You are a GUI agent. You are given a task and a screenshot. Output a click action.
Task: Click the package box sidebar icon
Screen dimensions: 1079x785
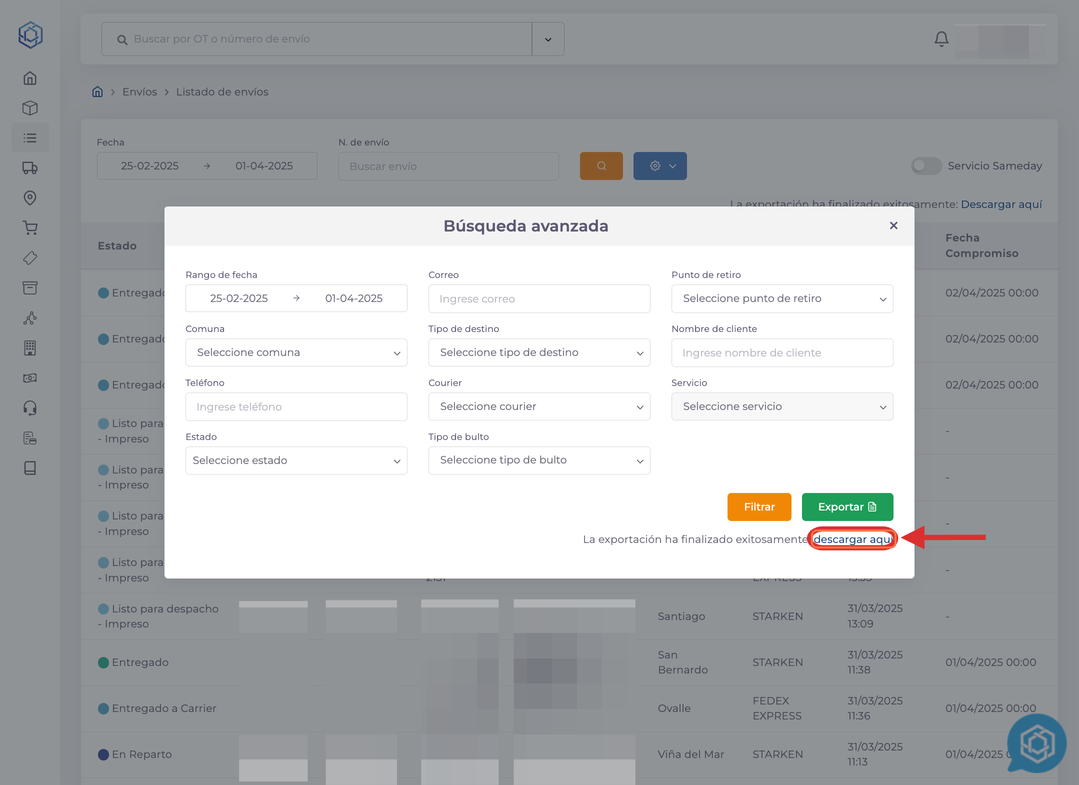tap(30, 108)
